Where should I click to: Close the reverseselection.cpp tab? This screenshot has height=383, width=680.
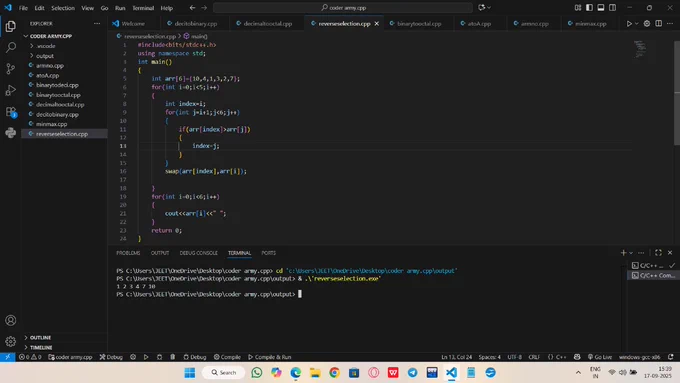tap(376, 24)
